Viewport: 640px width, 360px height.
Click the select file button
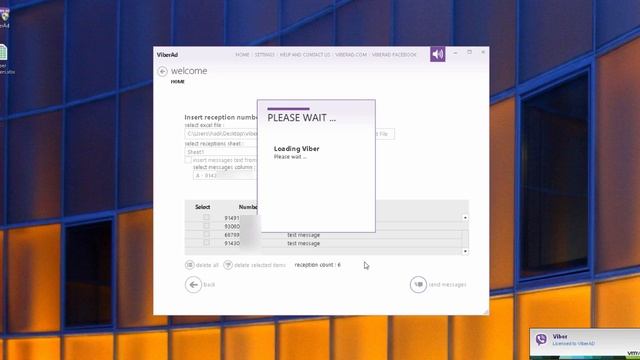coord(385,134)
